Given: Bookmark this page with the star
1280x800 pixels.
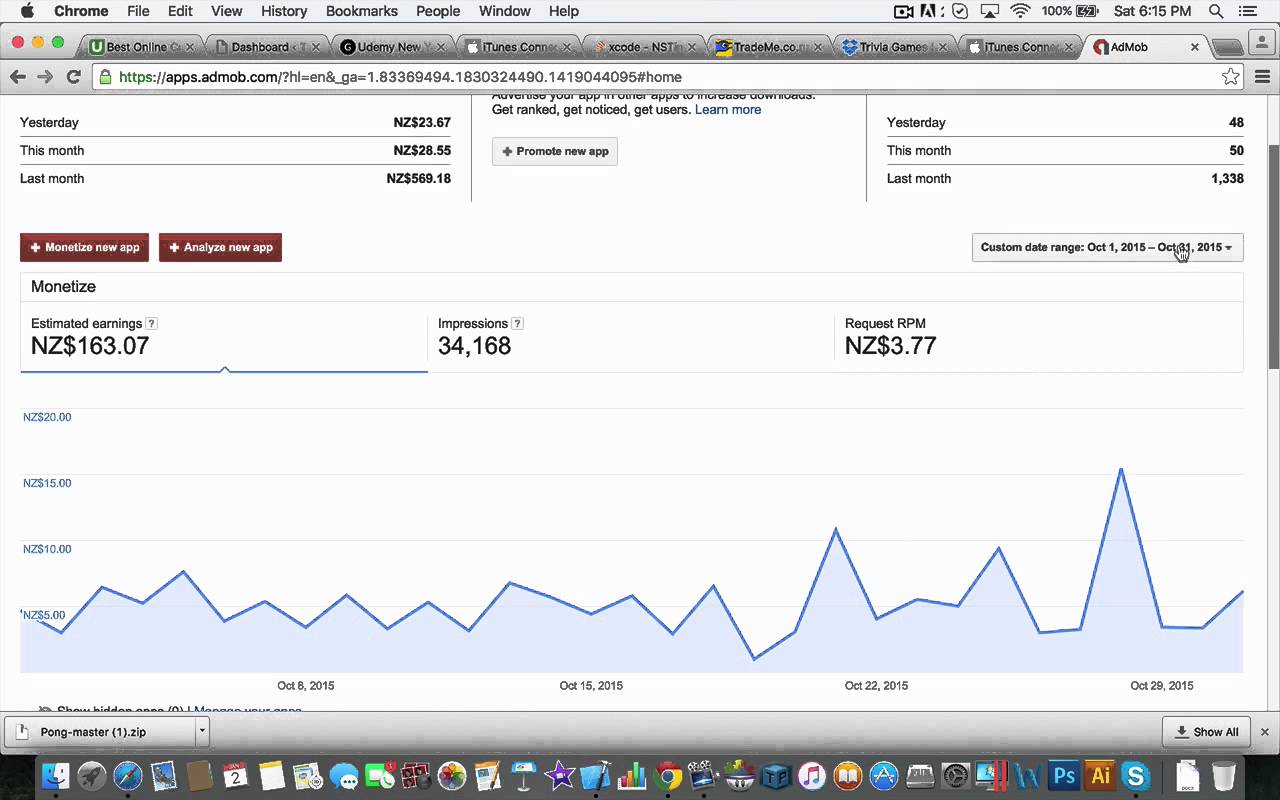Looking at the screenshot, I should coord(1231,77).
